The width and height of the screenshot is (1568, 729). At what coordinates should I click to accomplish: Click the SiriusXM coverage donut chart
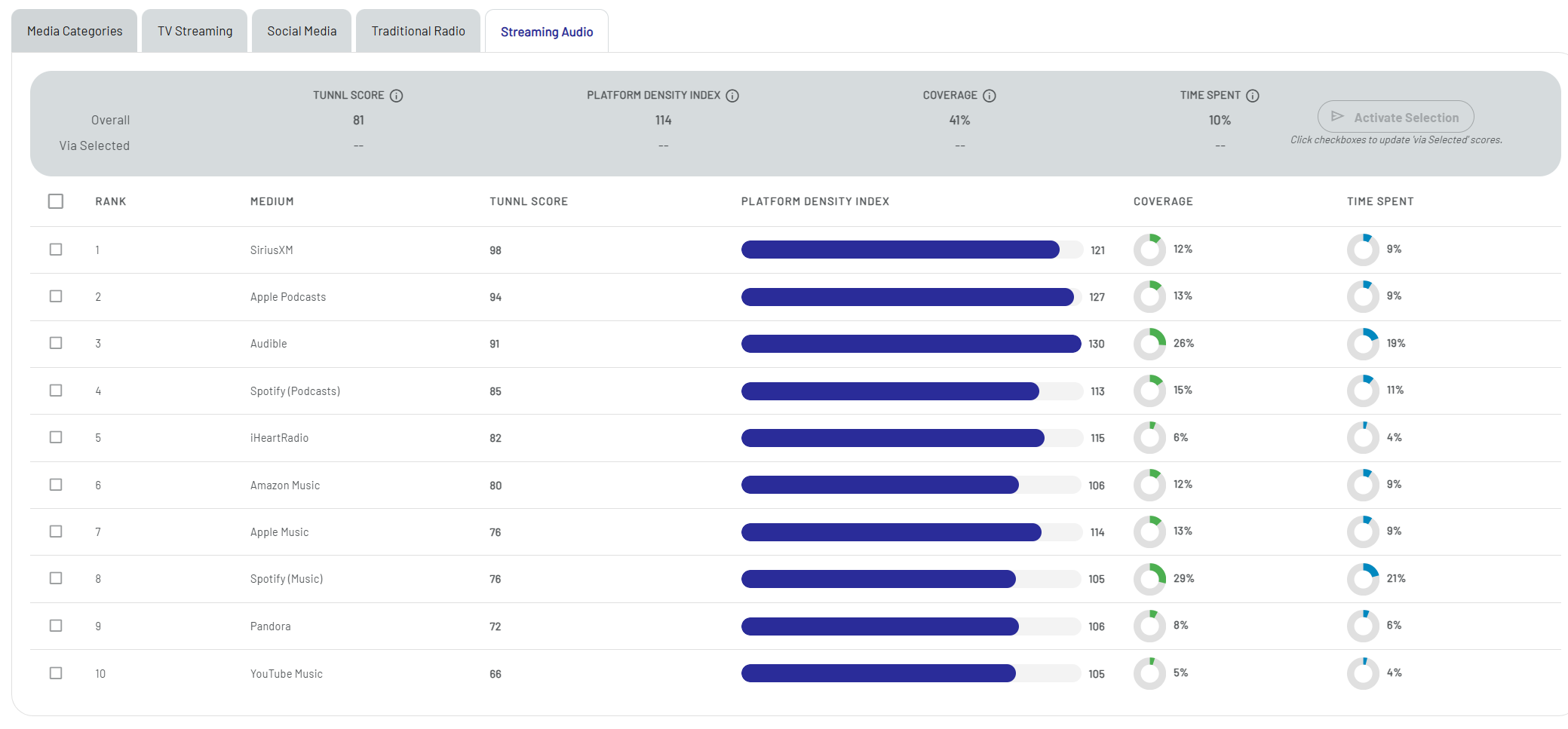[1149, 250]
